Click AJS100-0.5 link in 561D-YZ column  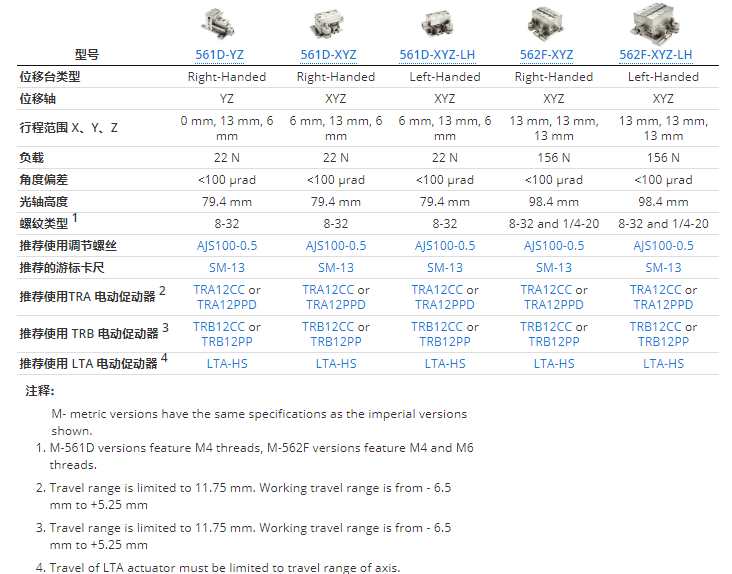[x=227, y=246]
